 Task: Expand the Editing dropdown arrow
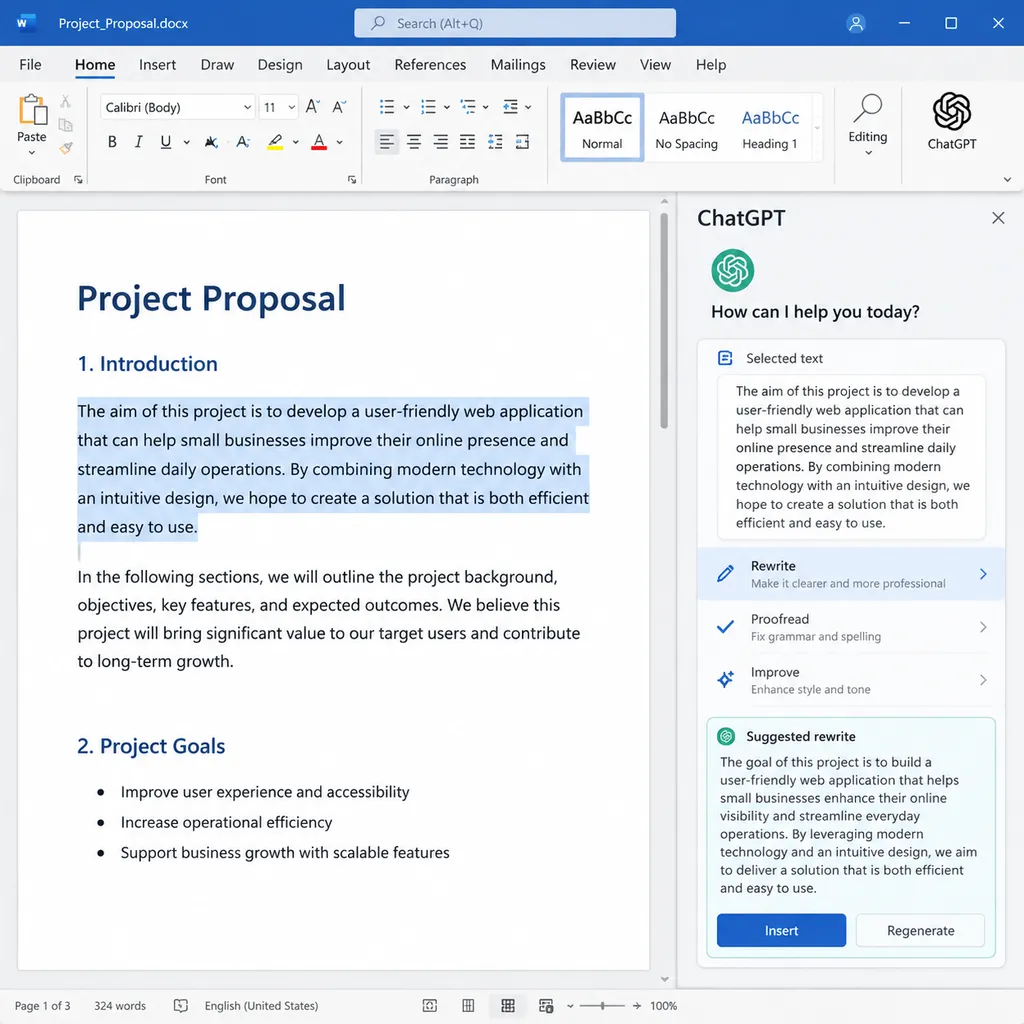868,153
